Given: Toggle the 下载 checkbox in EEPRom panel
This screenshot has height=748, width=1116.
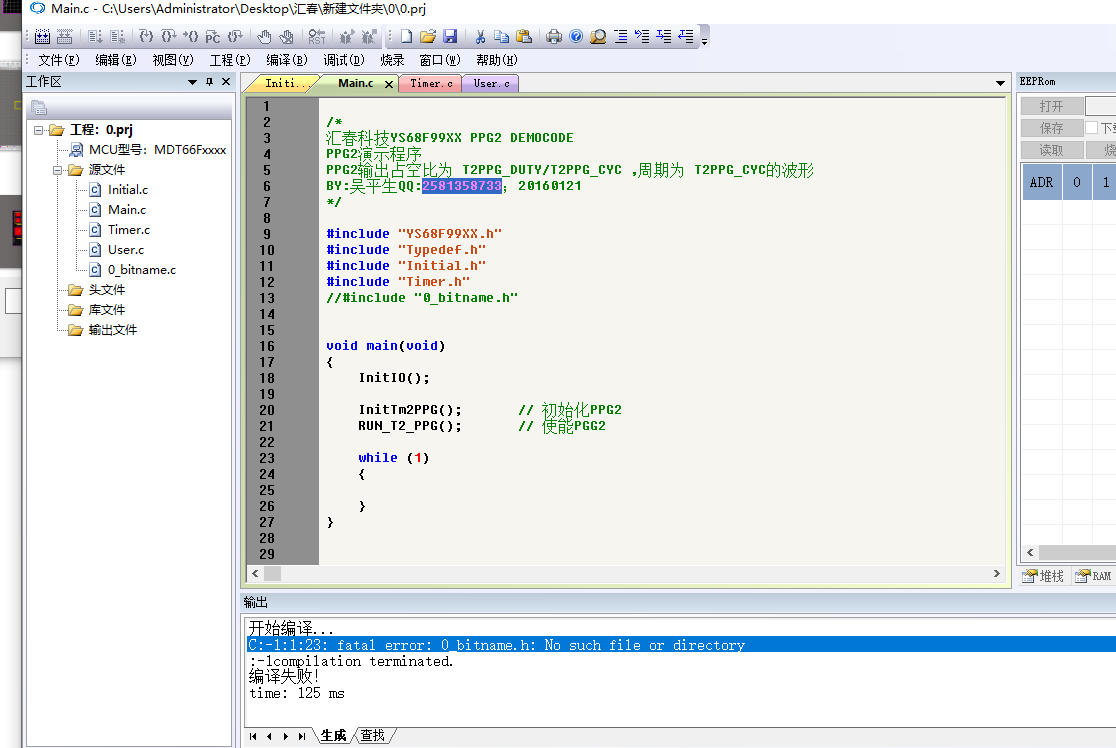Looking at the screenshot, I should [x=1091, y=127].
